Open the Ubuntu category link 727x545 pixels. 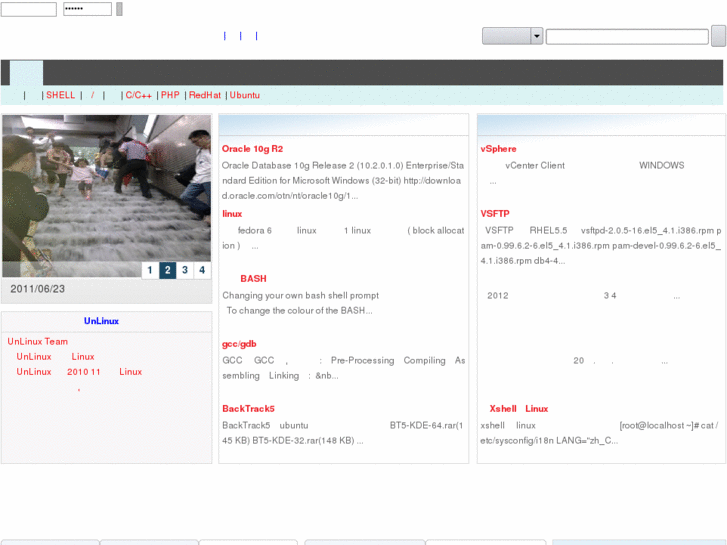(x=245, y=95)
